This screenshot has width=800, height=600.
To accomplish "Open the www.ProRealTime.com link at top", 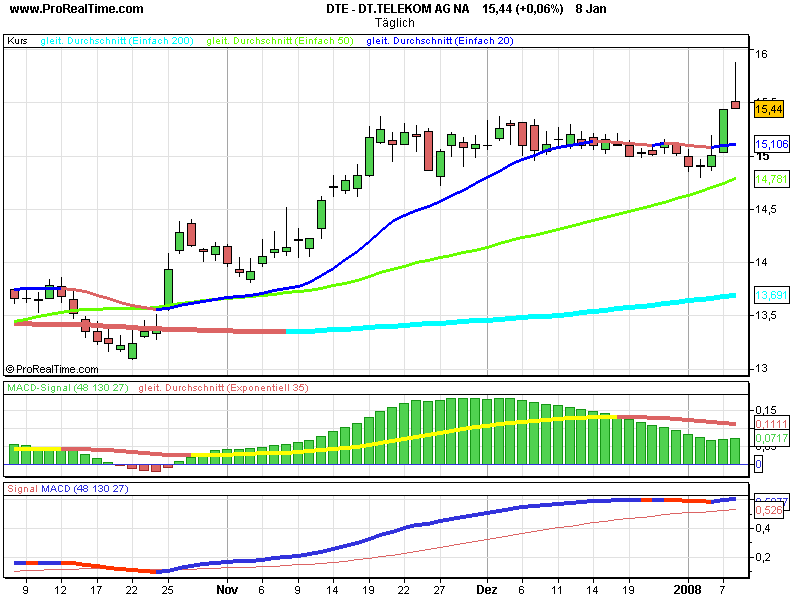I will pyautogui.click(x=74, y=9).
